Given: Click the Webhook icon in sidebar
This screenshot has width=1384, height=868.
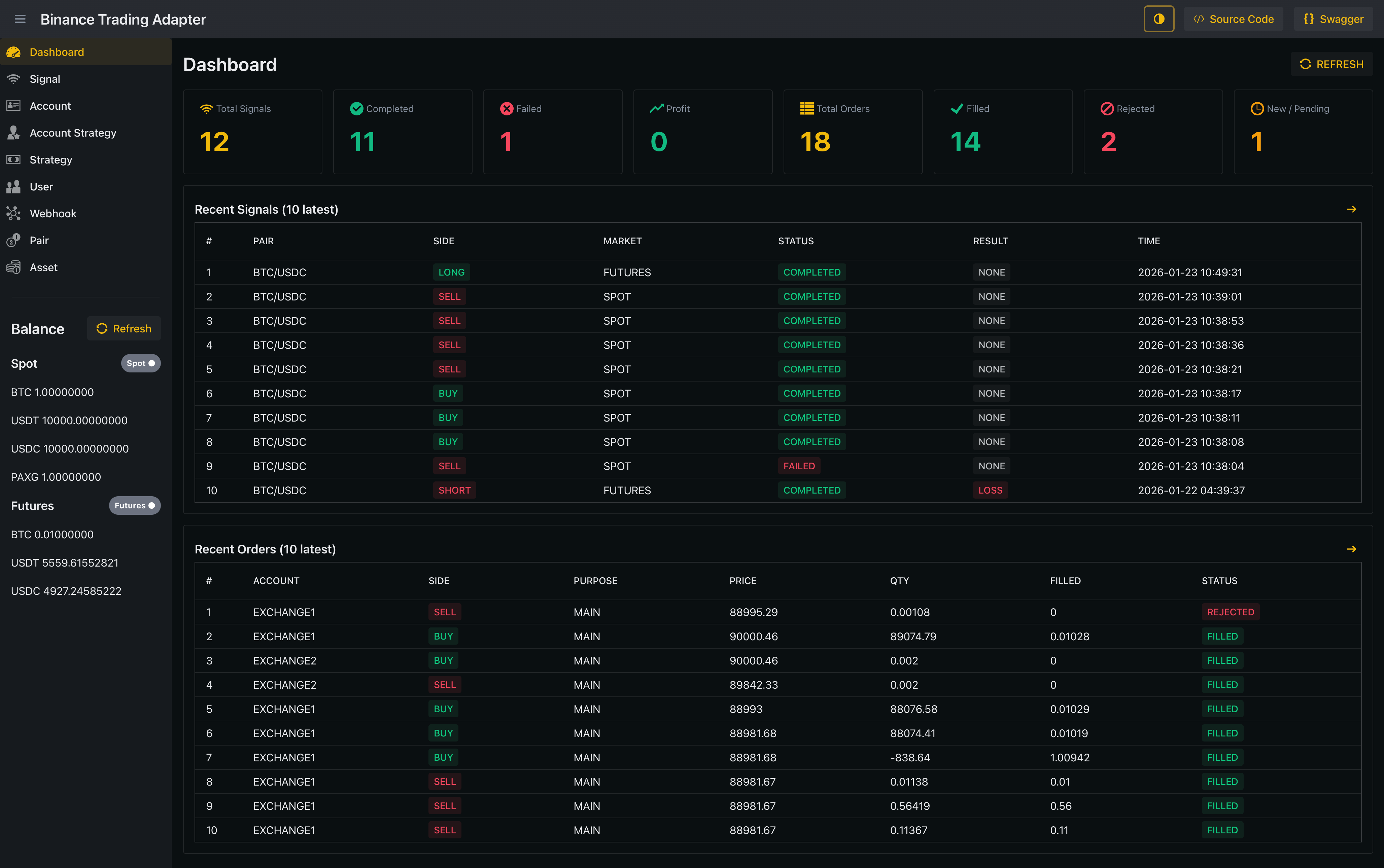Looking at the screenshot, I should click(13, 214).
